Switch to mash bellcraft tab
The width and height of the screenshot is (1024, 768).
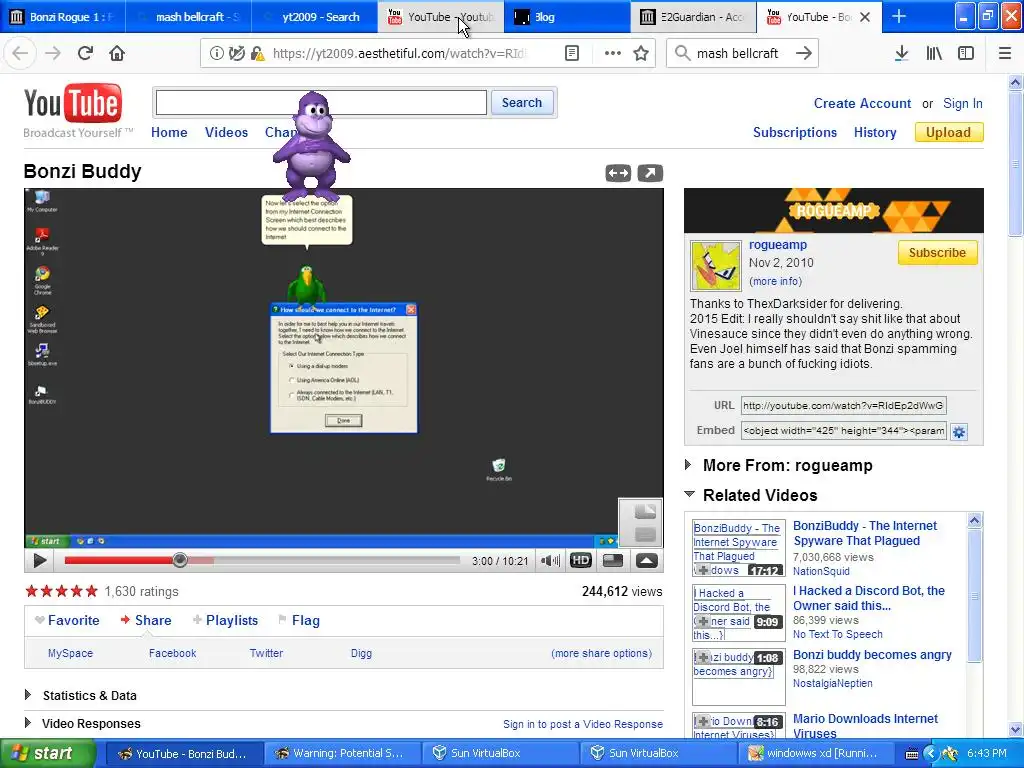(x=189, y=16)
